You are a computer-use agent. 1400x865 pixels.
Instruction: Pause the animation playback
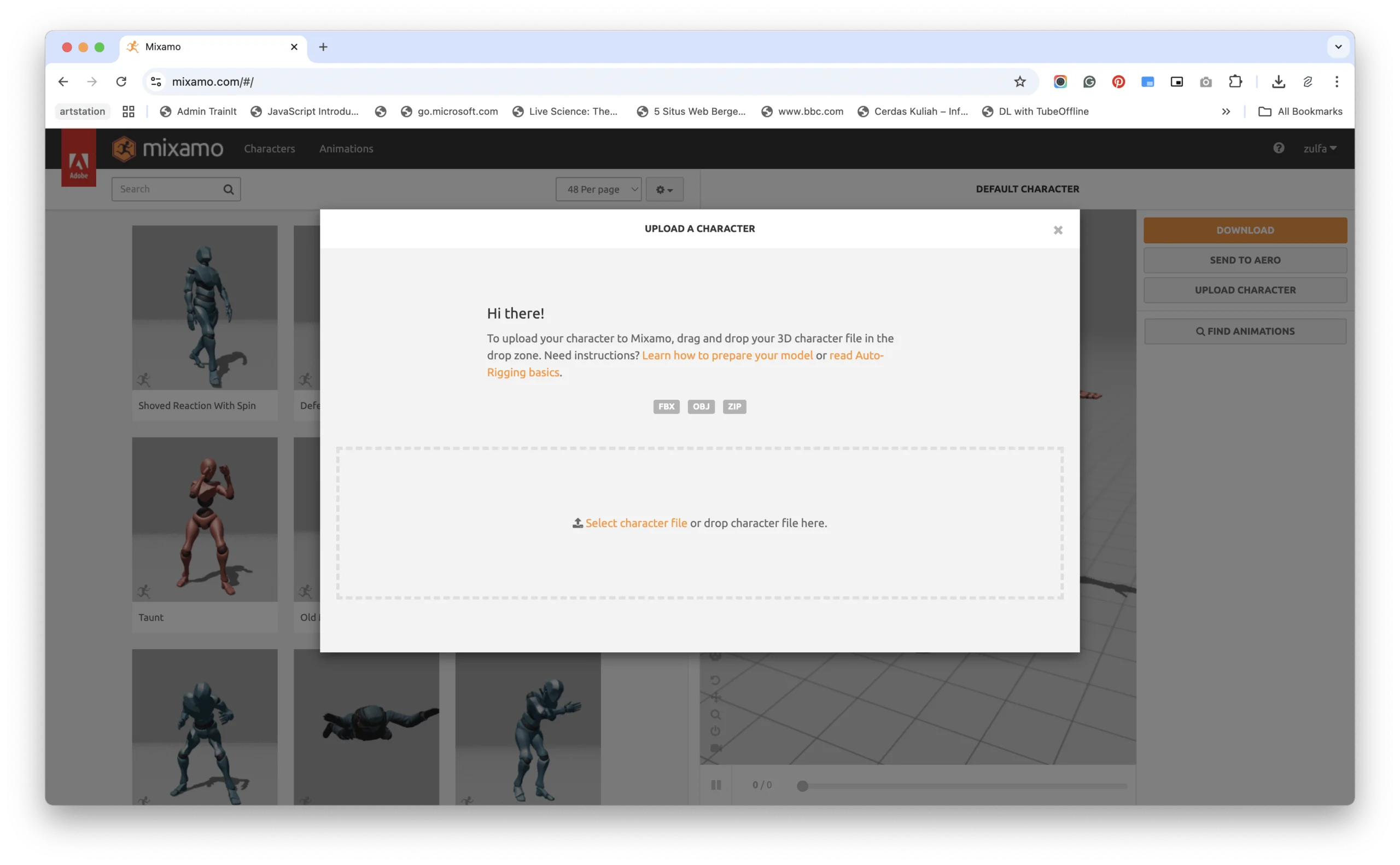716,785
